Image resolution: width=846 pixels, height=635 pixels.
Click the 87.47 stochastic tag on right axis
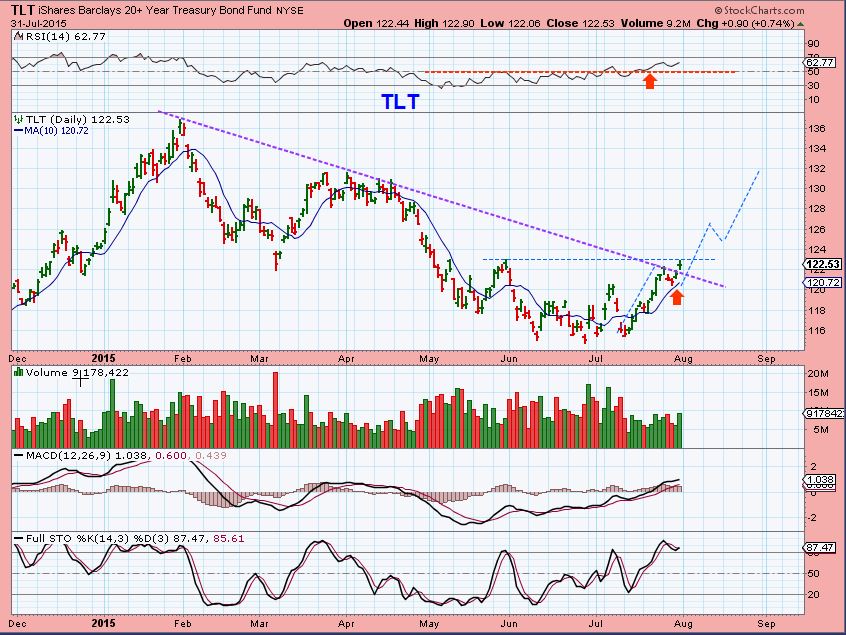coord(820,547)
